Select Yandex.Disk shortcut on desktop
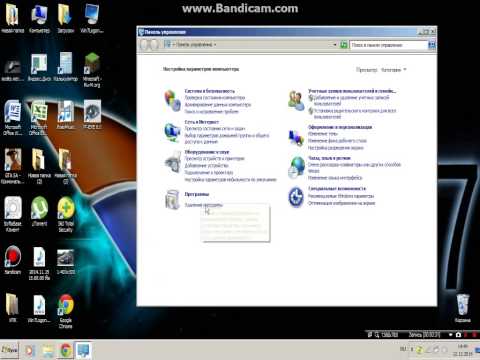 [39, 67]
